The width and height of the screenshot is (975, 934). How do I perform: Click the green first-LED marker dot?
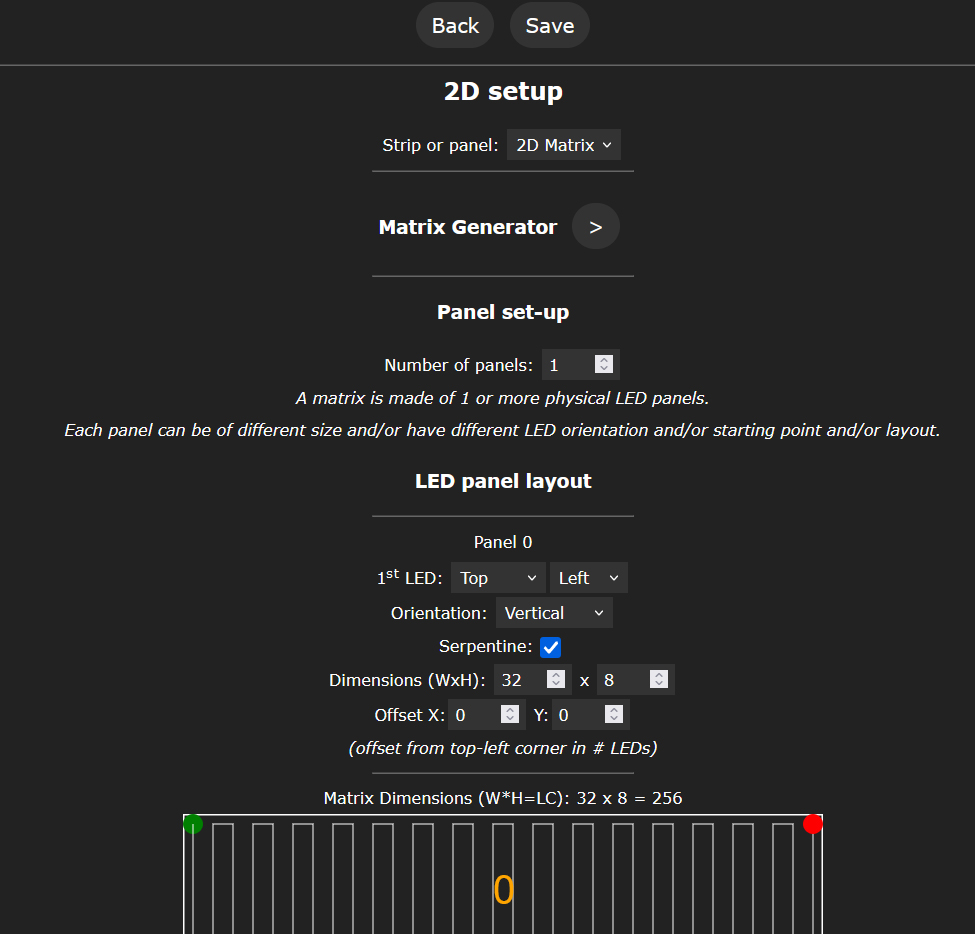click(193, 824)
